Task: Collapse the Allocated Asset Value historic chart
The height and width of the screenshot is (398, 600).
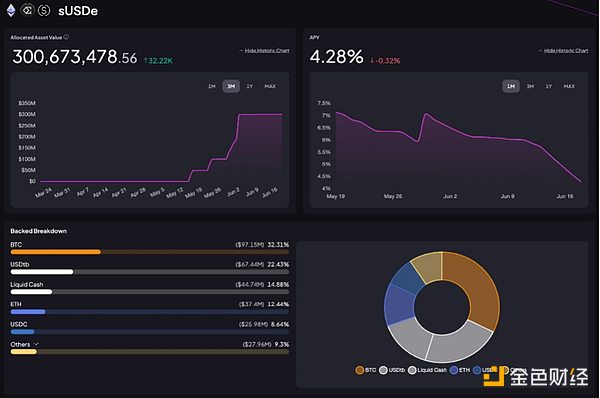Action: click(264, 51)
